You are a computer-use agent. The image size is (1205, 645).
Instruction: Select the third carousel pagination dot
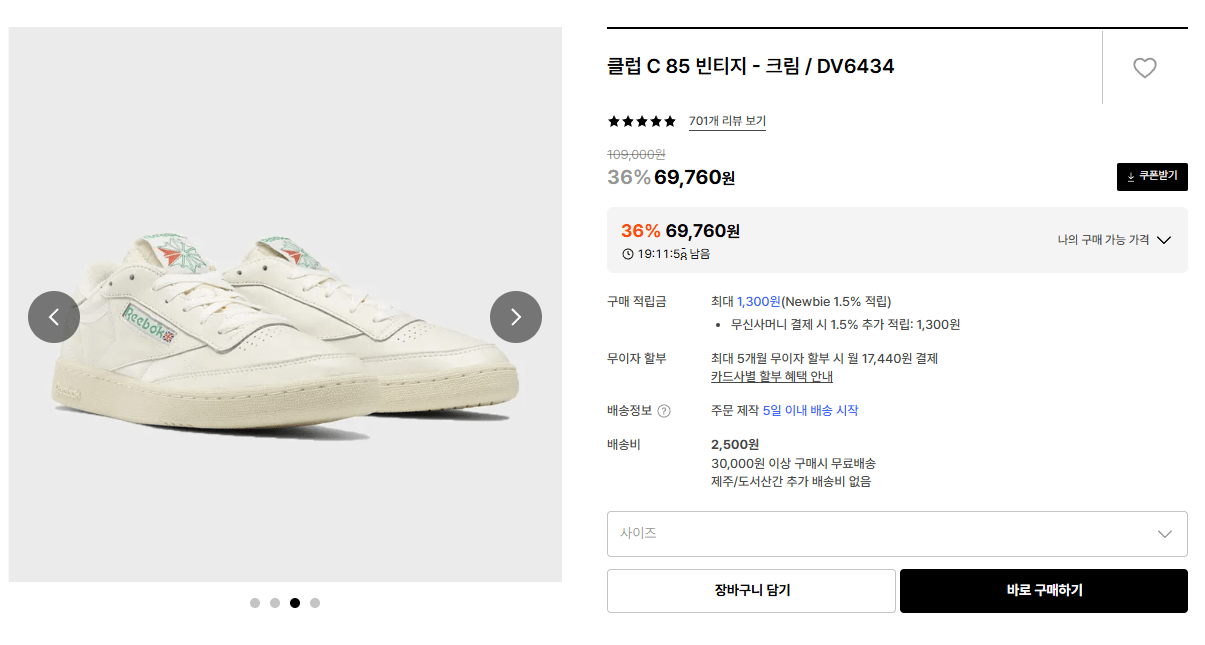(294, 603)
